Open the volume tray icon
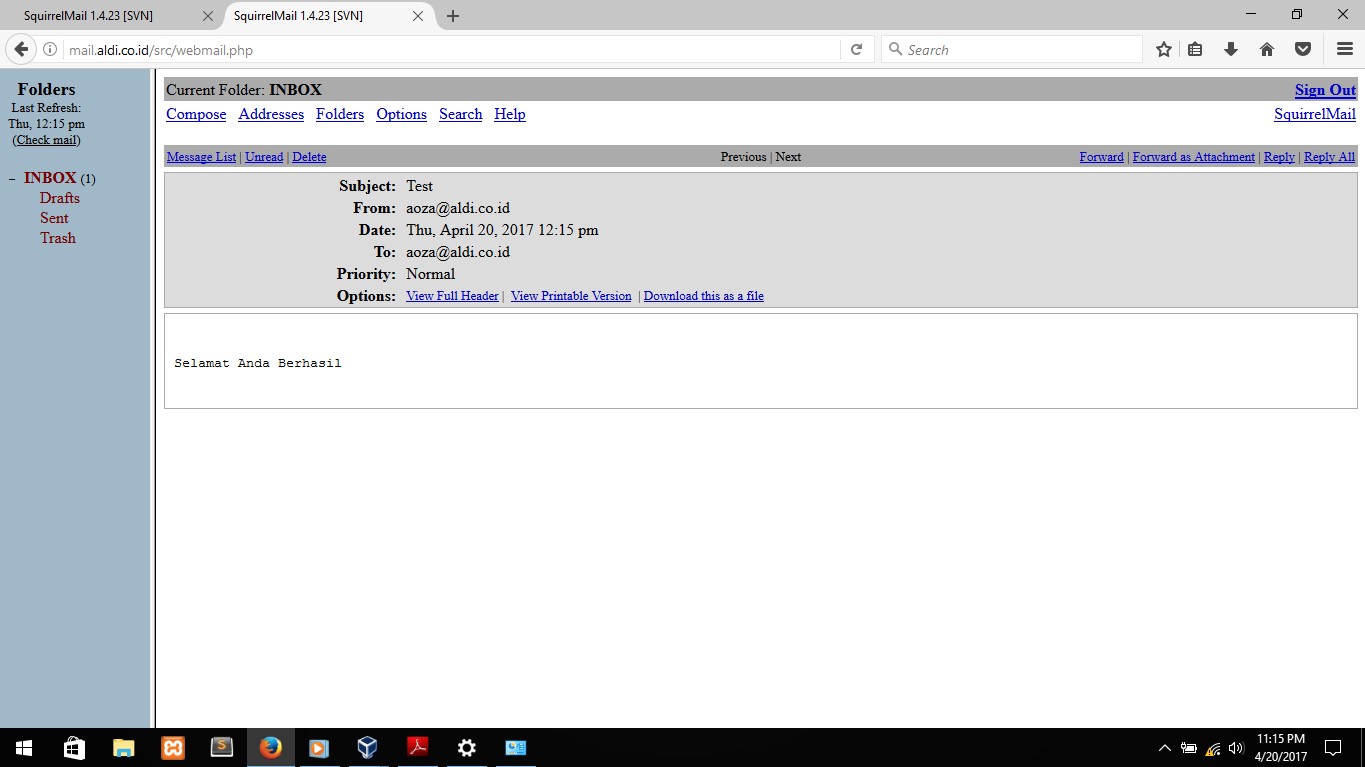 [x=1236, y=748]
